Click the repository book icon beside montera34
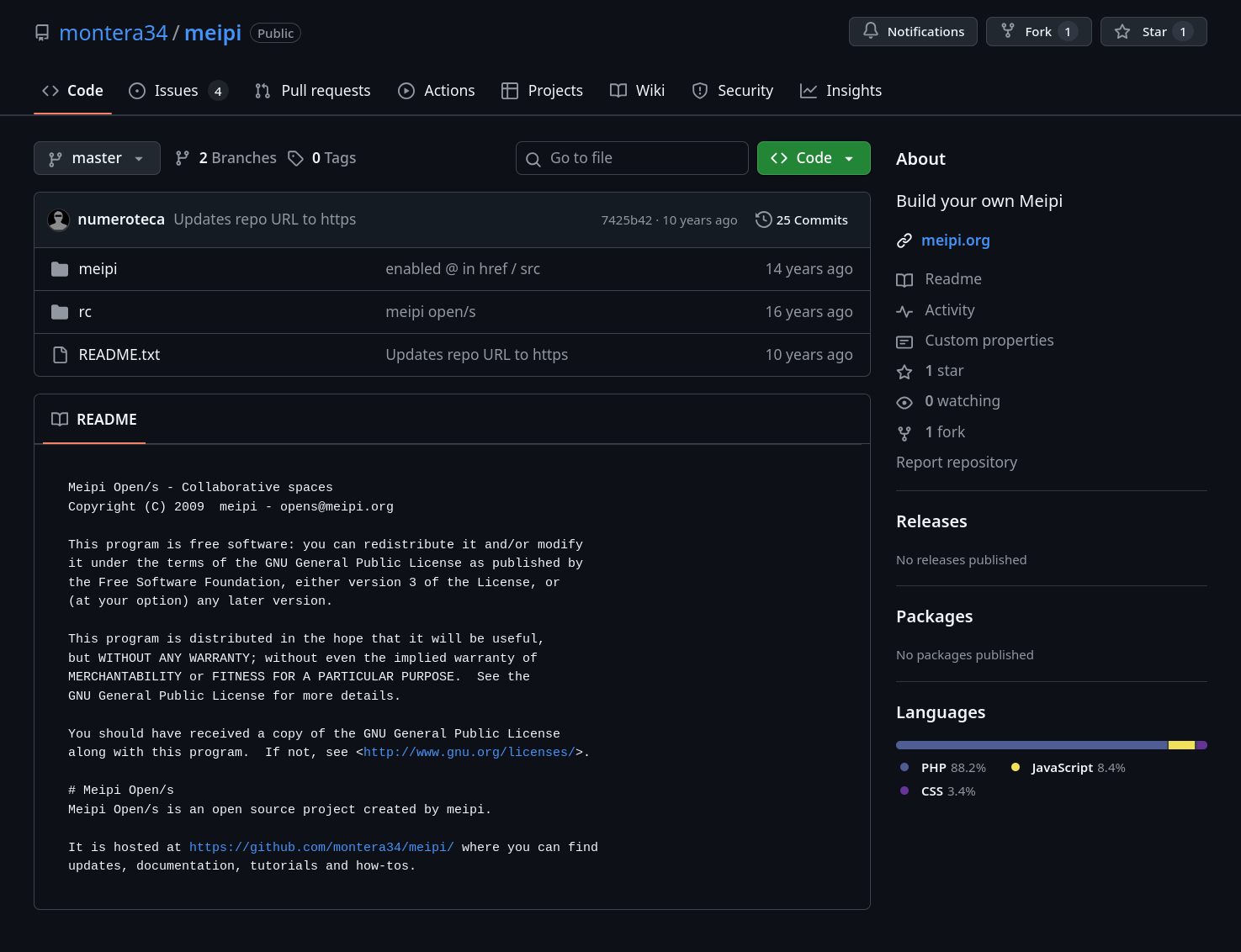This screenshot has height=952, width=1241. tap(42, 33)
